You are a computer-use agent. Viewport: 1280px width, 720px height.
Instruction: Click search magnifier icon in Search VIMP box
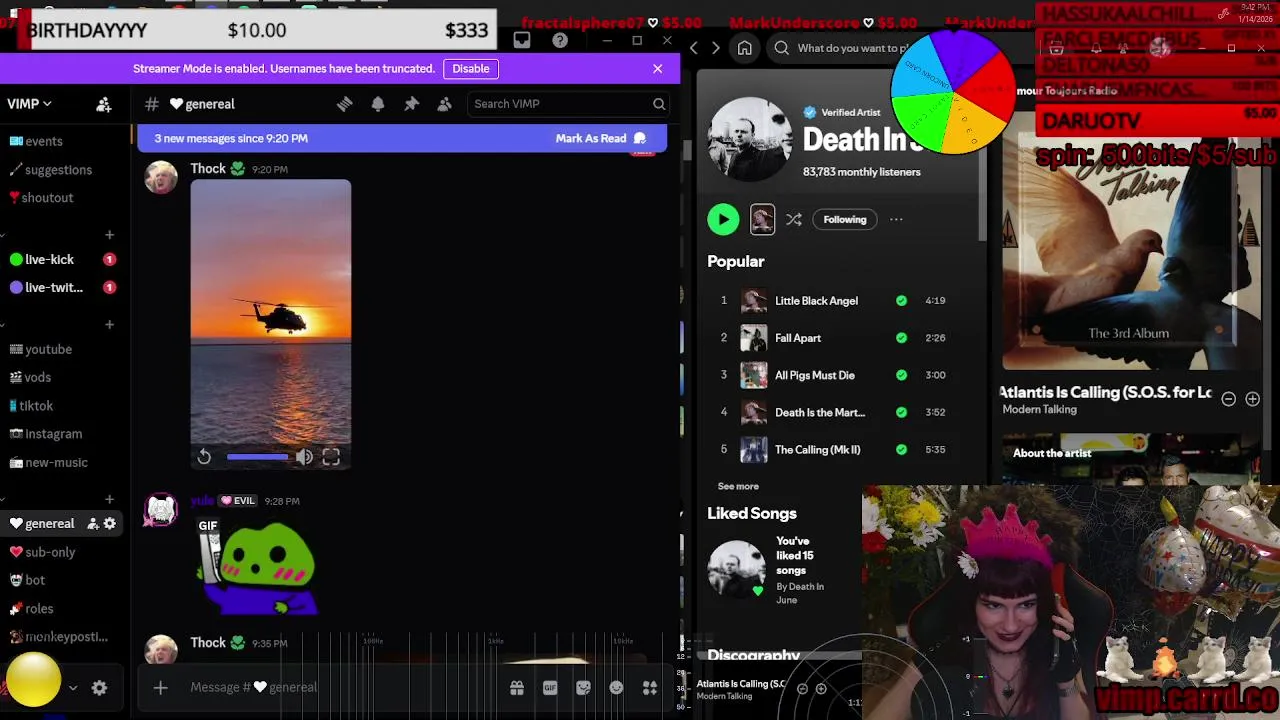click(659, 104)
